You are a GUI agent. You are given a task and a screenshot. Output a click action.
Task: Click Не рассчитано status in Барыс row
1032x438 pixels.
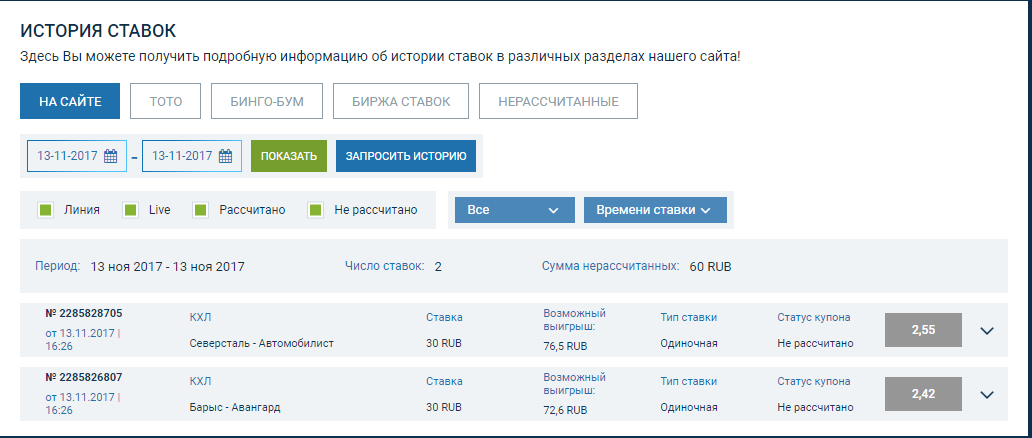815,408
